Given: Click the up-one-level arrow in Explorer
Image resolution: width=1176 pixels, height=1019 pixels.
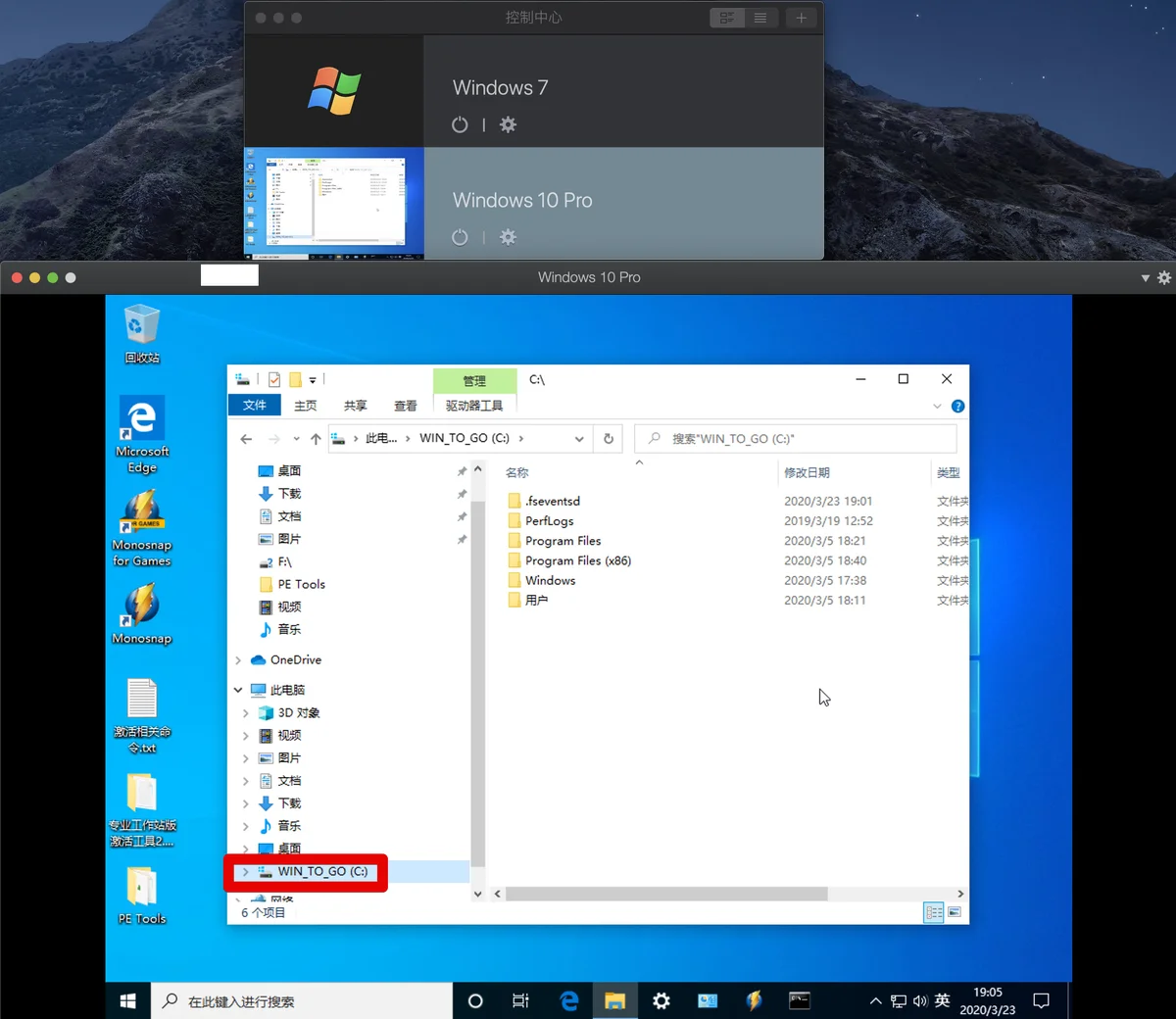Looking at the screenshot, I should [316, 439].
